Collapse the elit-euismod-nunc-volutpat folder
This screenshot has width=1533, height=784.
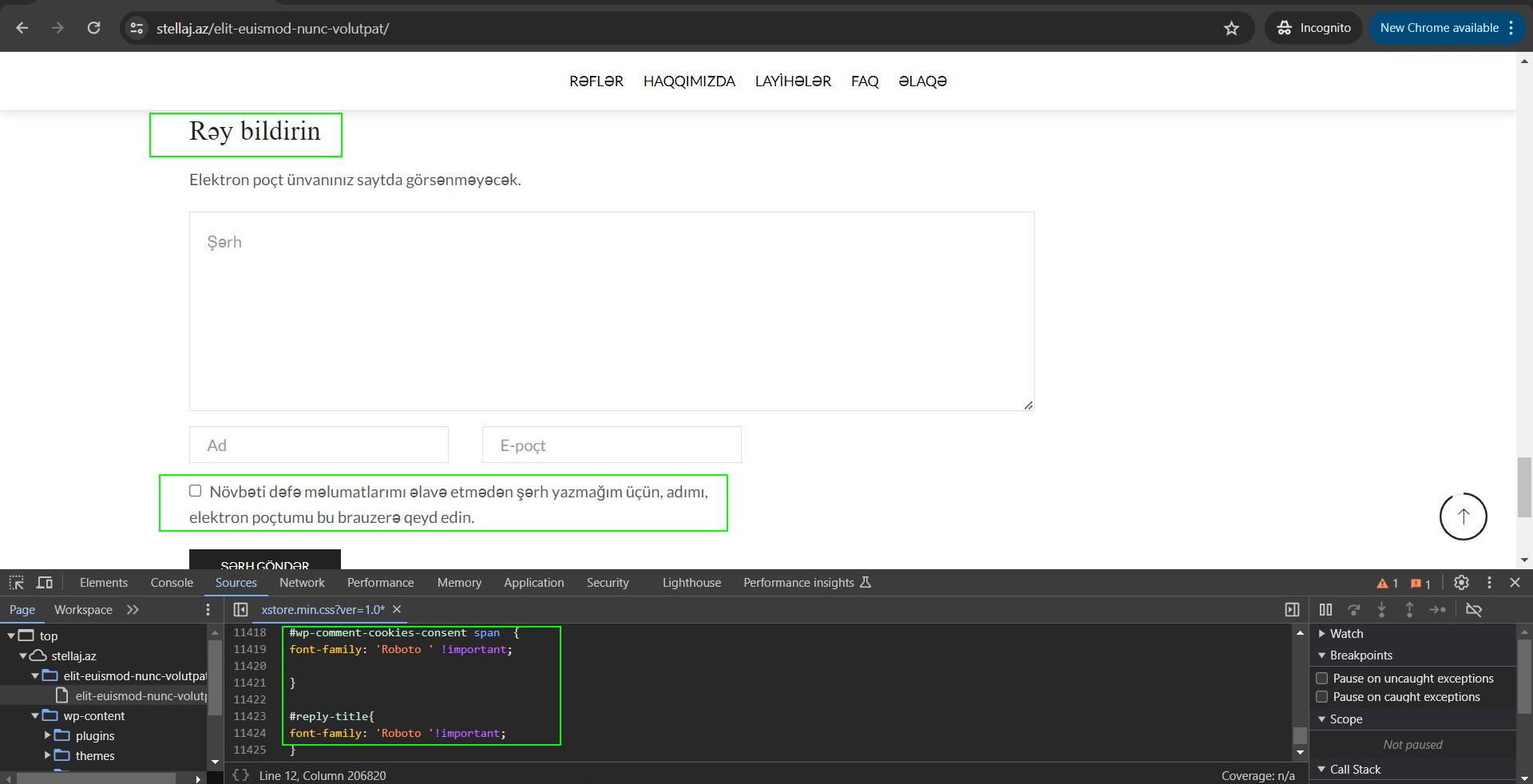(35, 676)
